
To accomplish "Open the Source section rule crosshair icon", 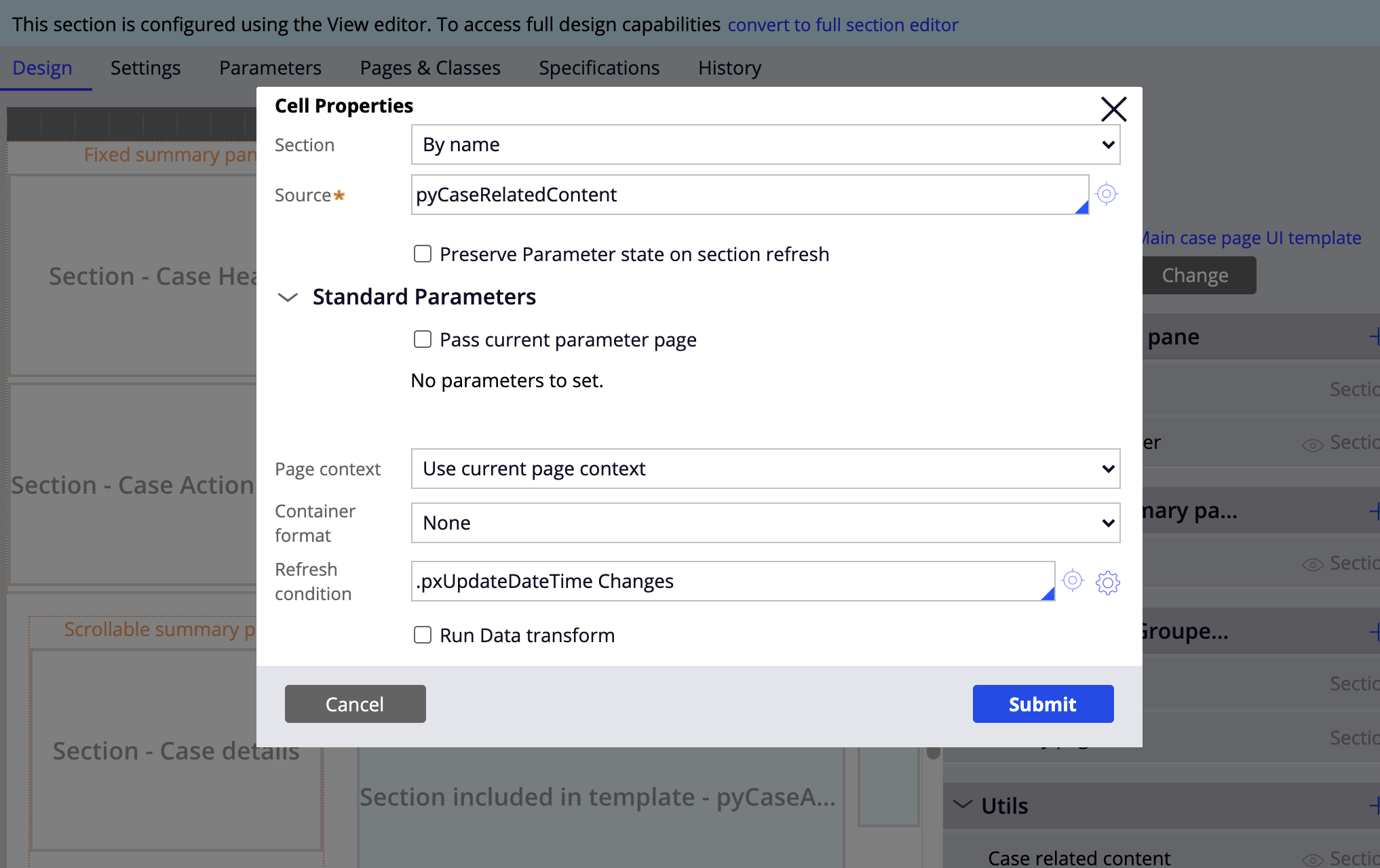I will pyautogui.click(x=1107, y=194).
